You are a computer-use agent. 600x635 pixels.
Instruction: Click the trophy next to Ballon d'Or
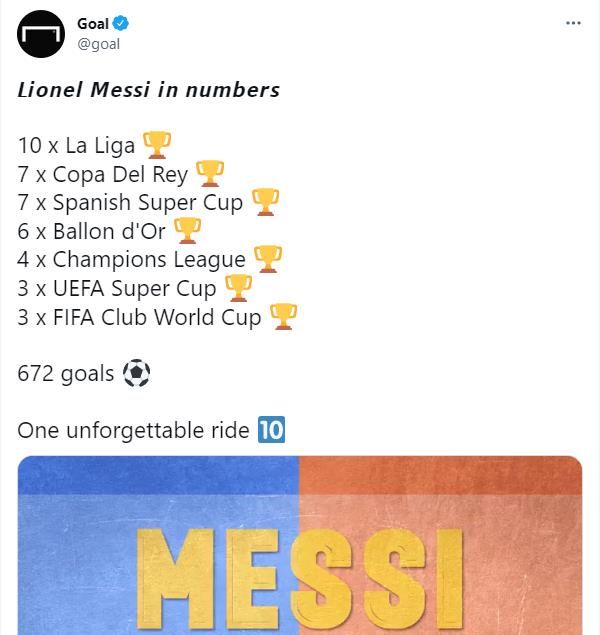click(x=188, y=231)
